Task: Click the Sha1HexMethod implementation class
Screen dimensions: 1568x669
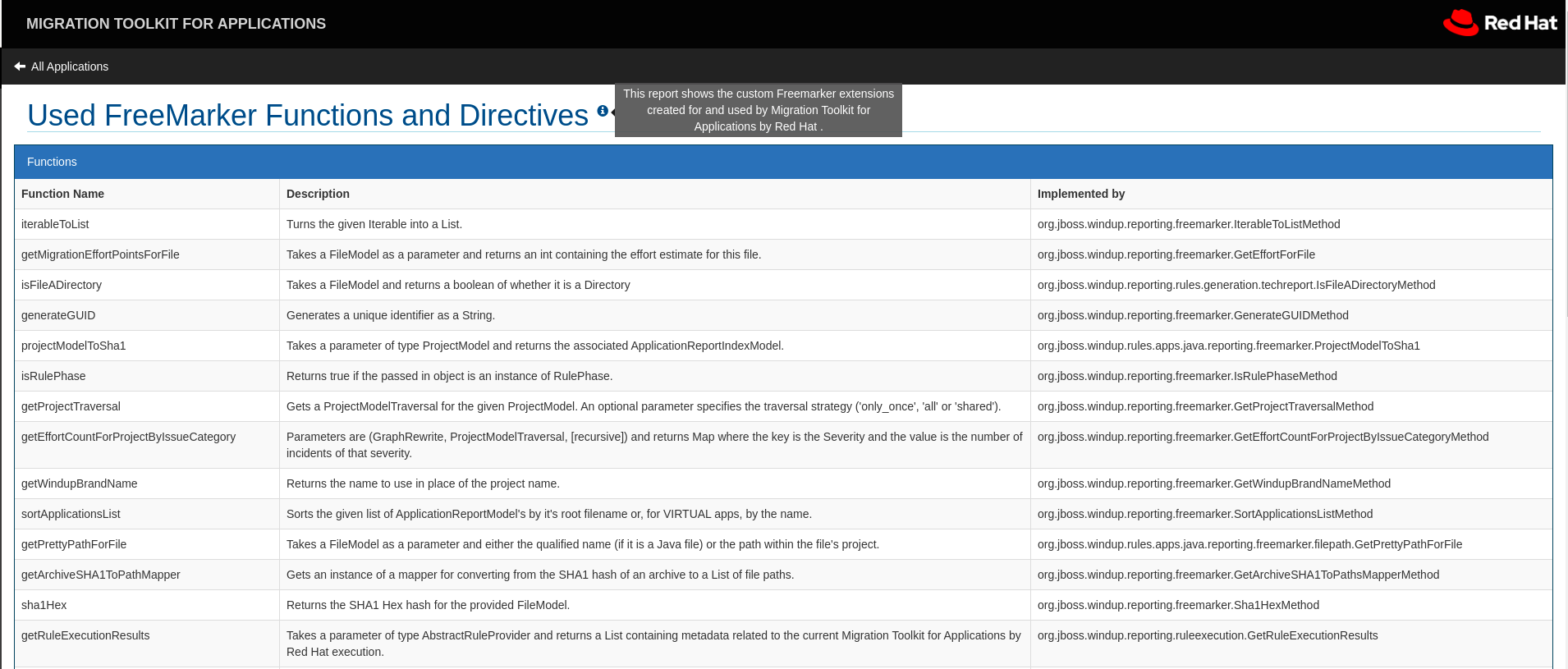Action: [x=1178, y=605]
